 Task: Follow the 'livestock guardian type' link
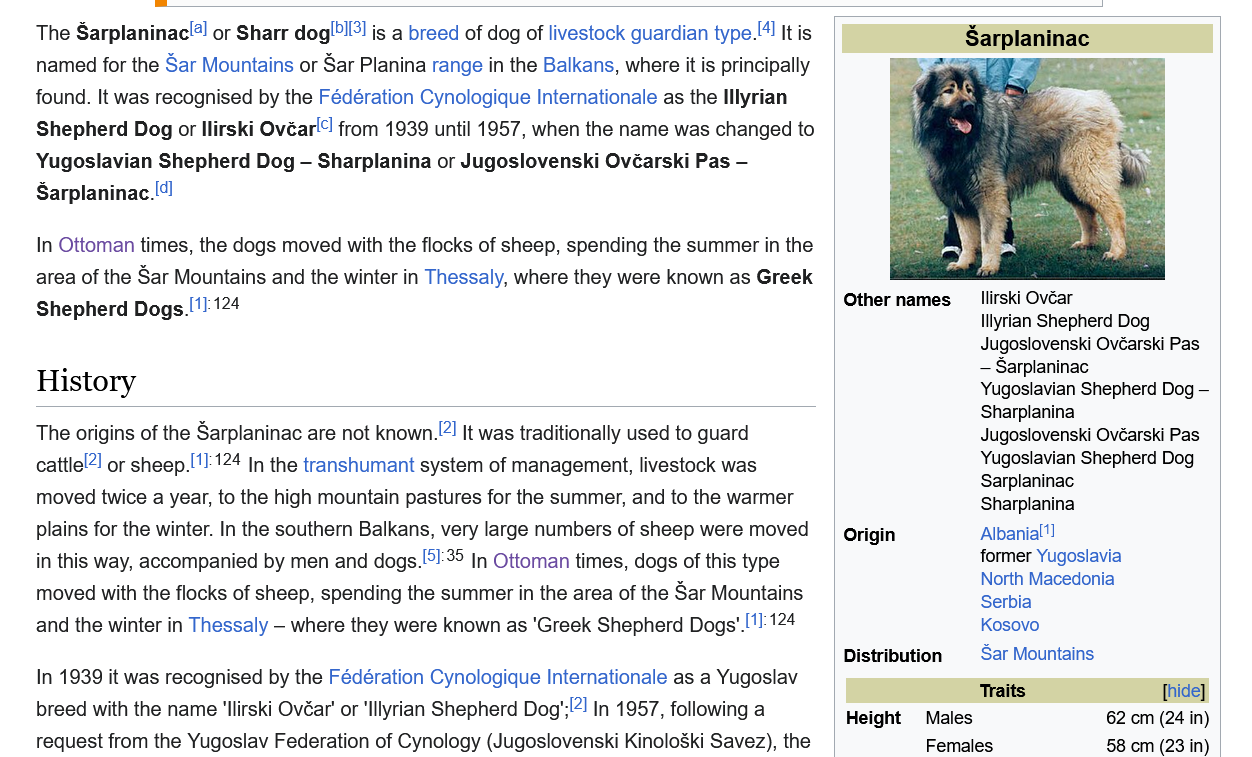(650, 33)
